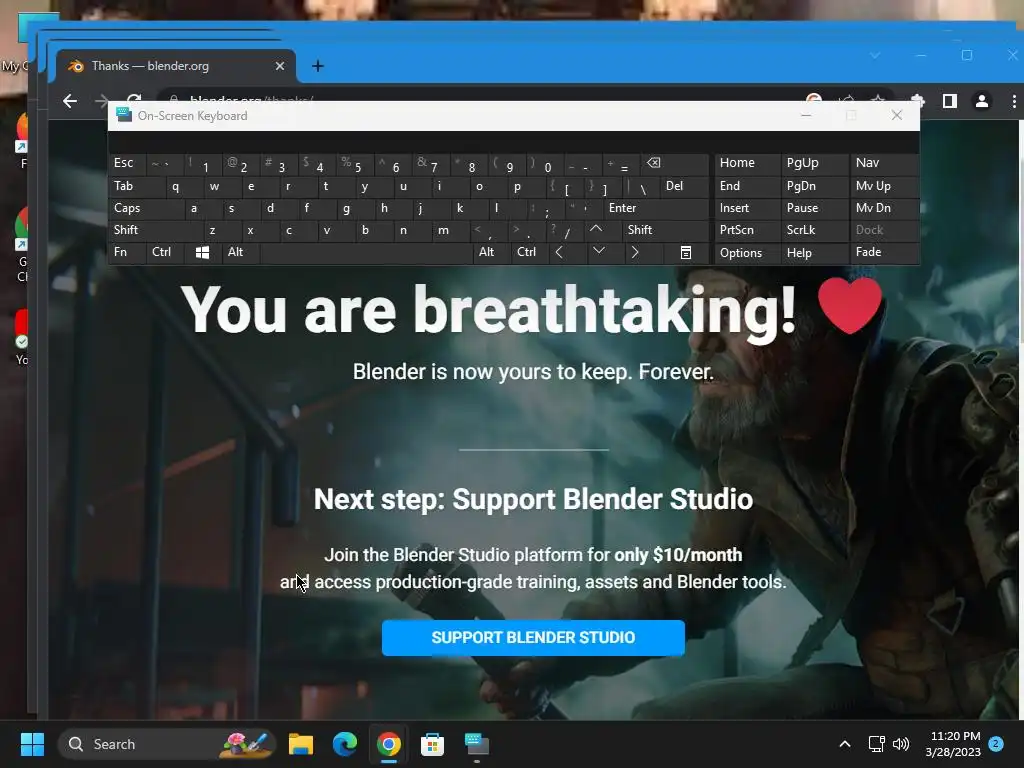
Task: Toggle the left Ctrl key
Action: coord(165,253)
